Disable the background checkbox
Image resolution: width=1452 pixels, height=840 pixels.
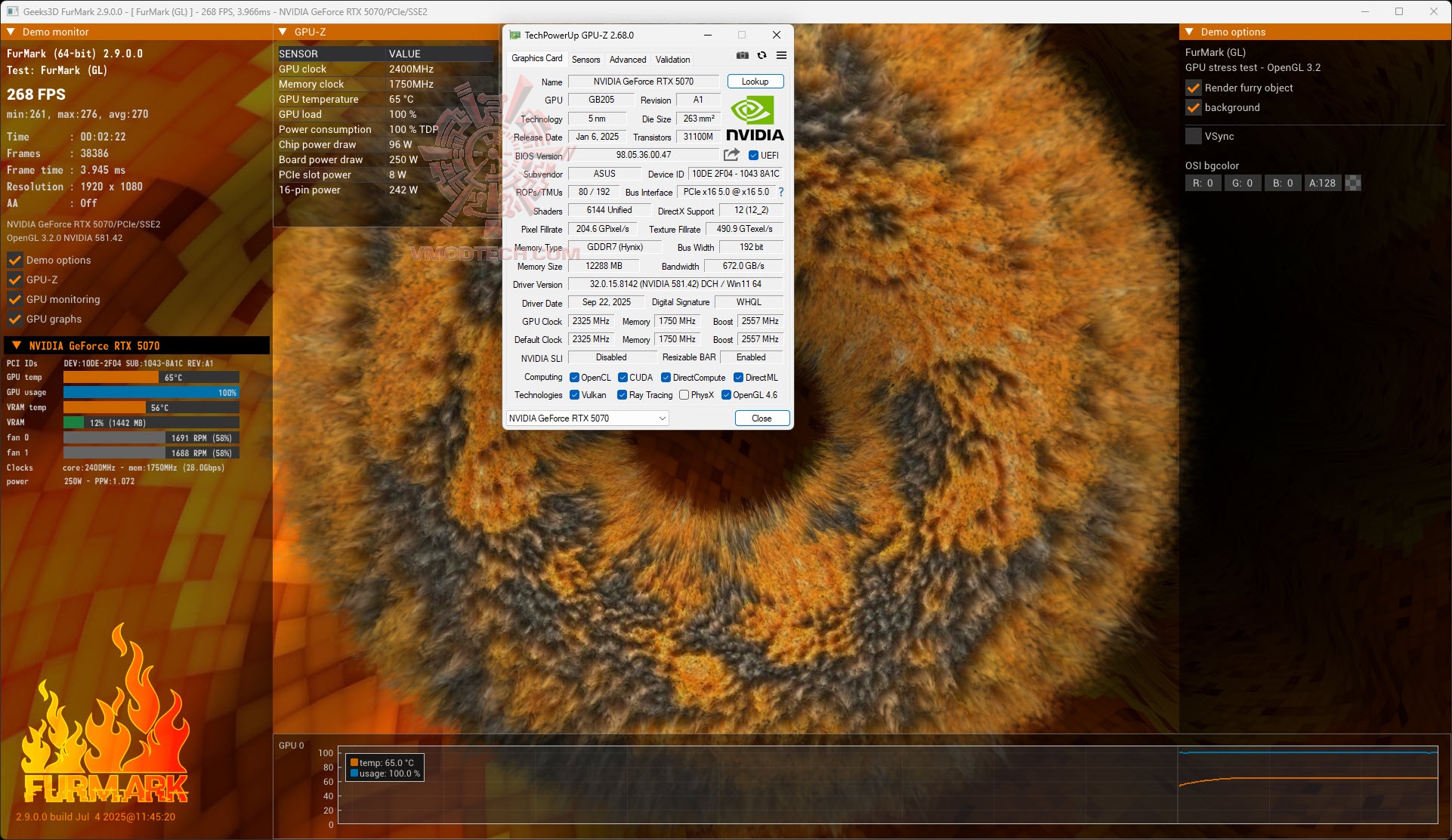(1194, 107)
